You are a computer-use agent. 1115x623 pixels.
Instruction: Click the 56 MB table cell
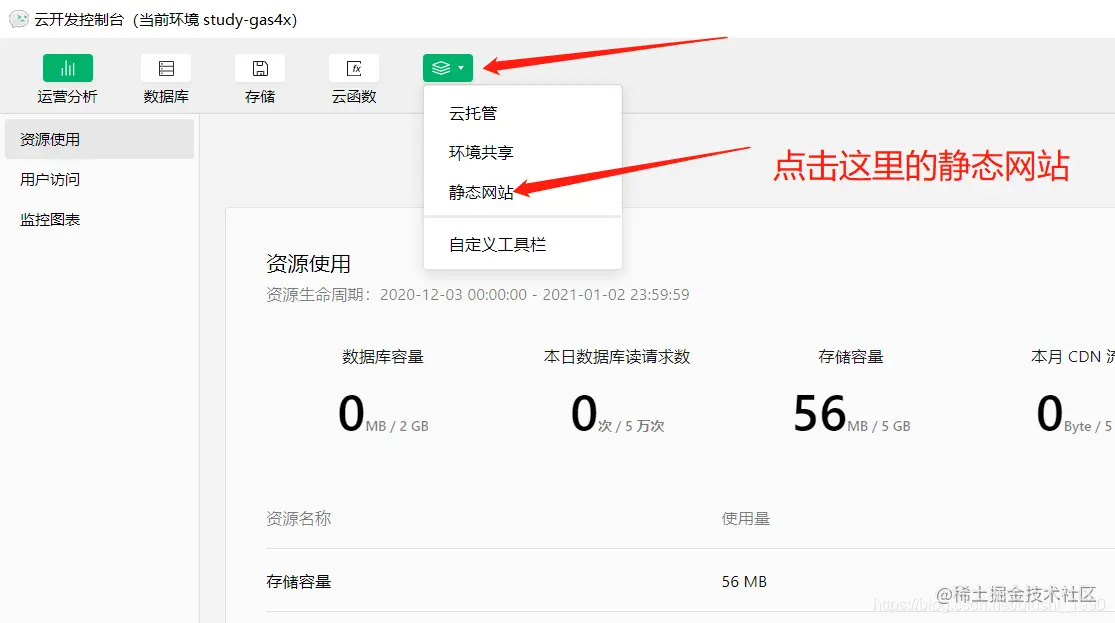pyautogui.click(x=744, y=582)
